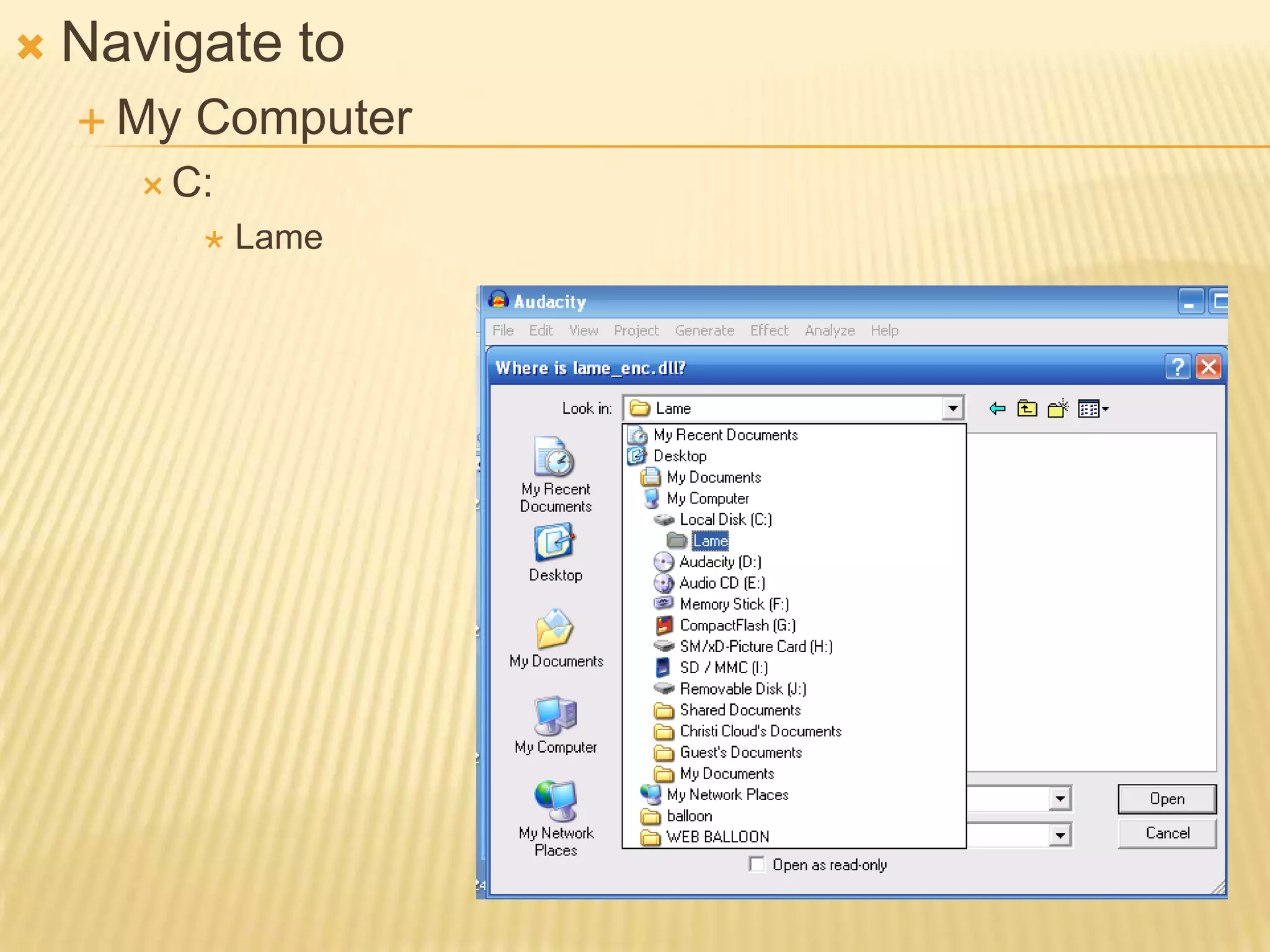
Task: Click the Back arrow in dialog toolbar
Action: pos(997,408)
